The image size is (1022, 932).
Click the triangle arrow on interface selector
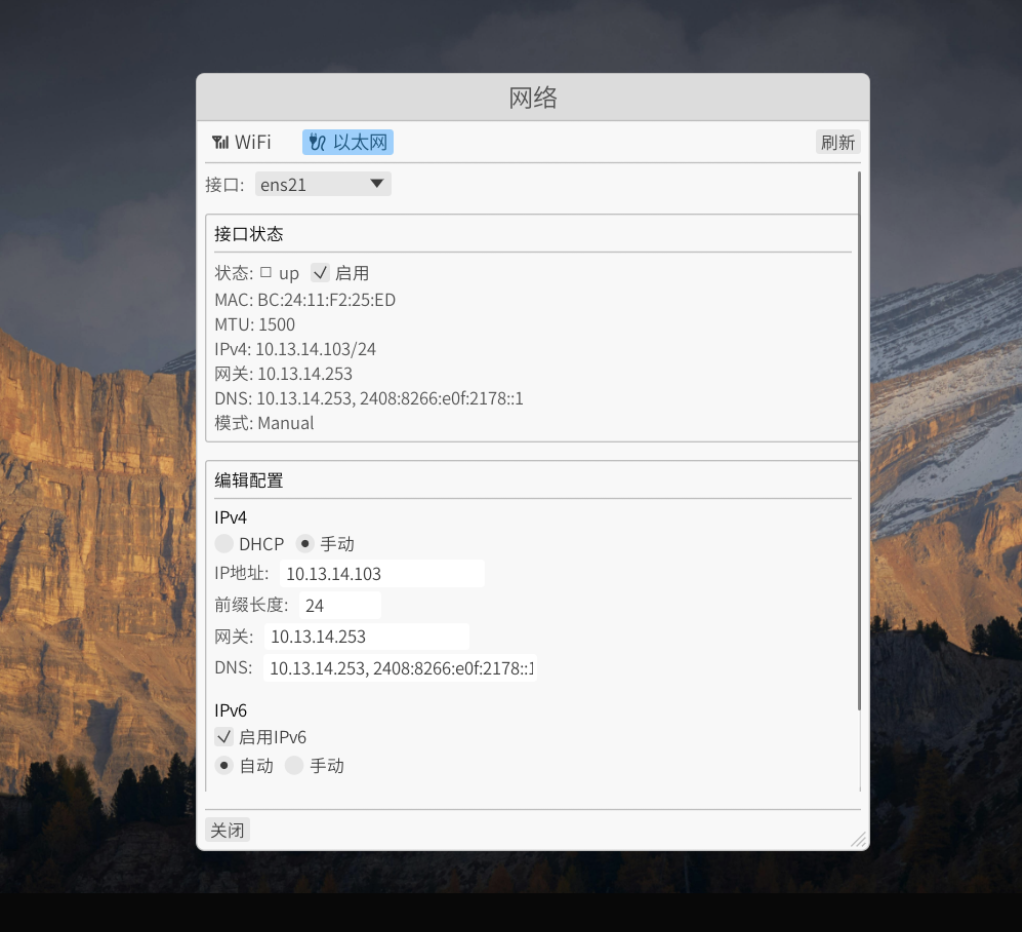coord(377,184)
